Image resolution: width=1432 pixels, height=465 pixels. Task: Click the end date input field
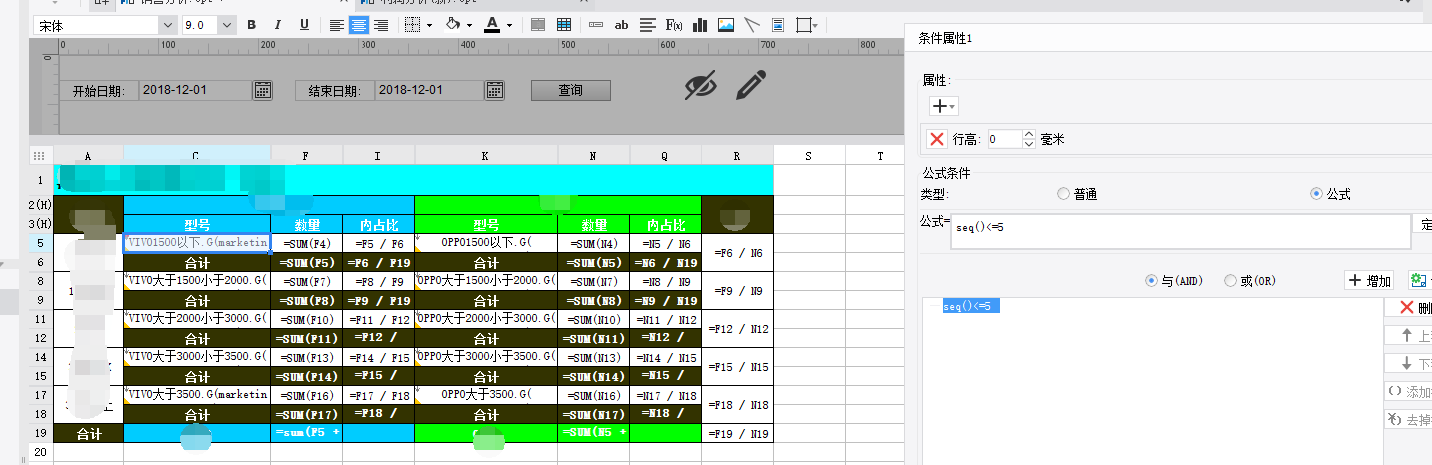(x=430, y=90)
